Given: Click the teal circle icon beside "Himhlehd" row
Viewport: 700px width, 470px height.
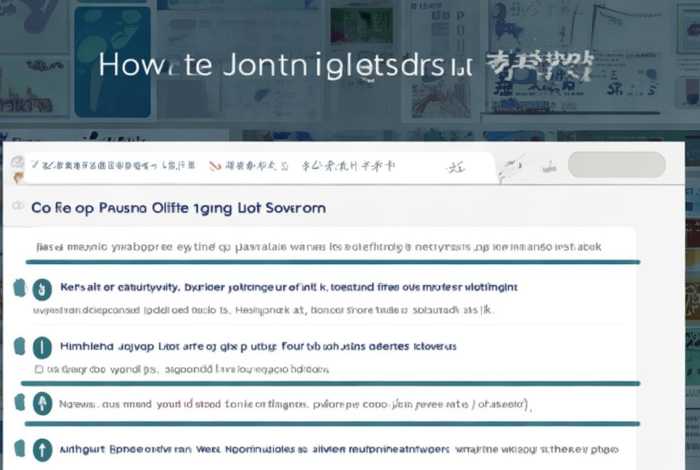Looking at the screenshot, I should point(42,348).
